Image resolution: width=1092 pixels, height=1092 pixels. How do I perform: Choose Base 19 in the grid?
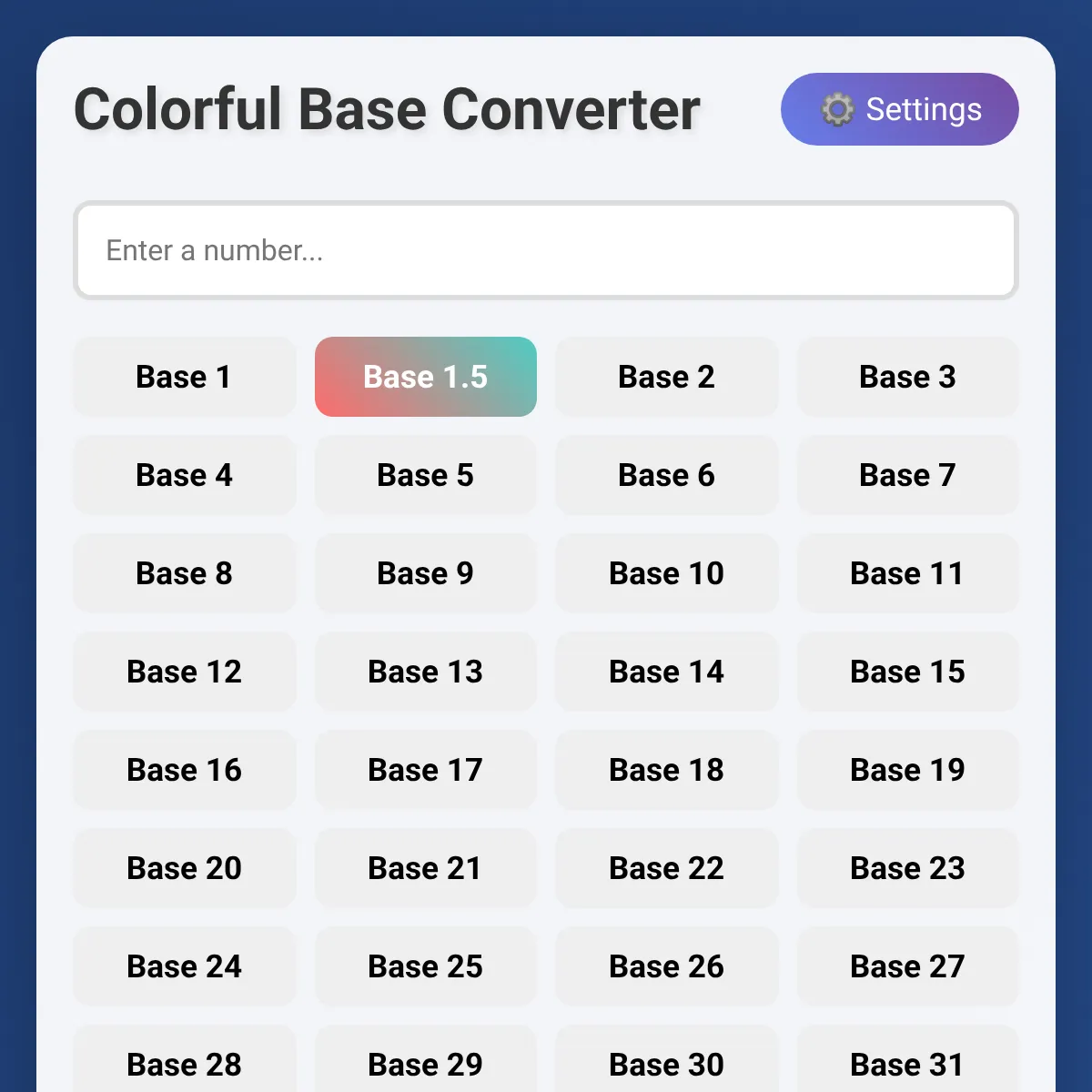[908, 770]
